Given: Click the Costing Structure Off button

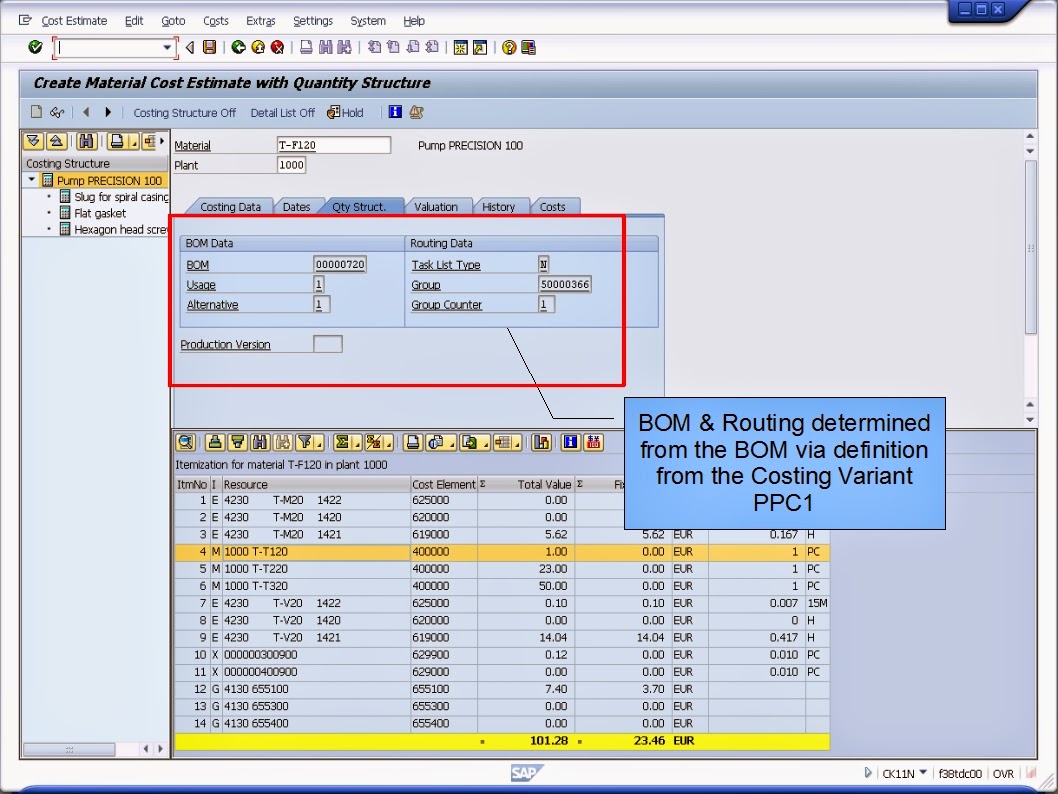Looking at the screenshot, I should coord(184,113).
